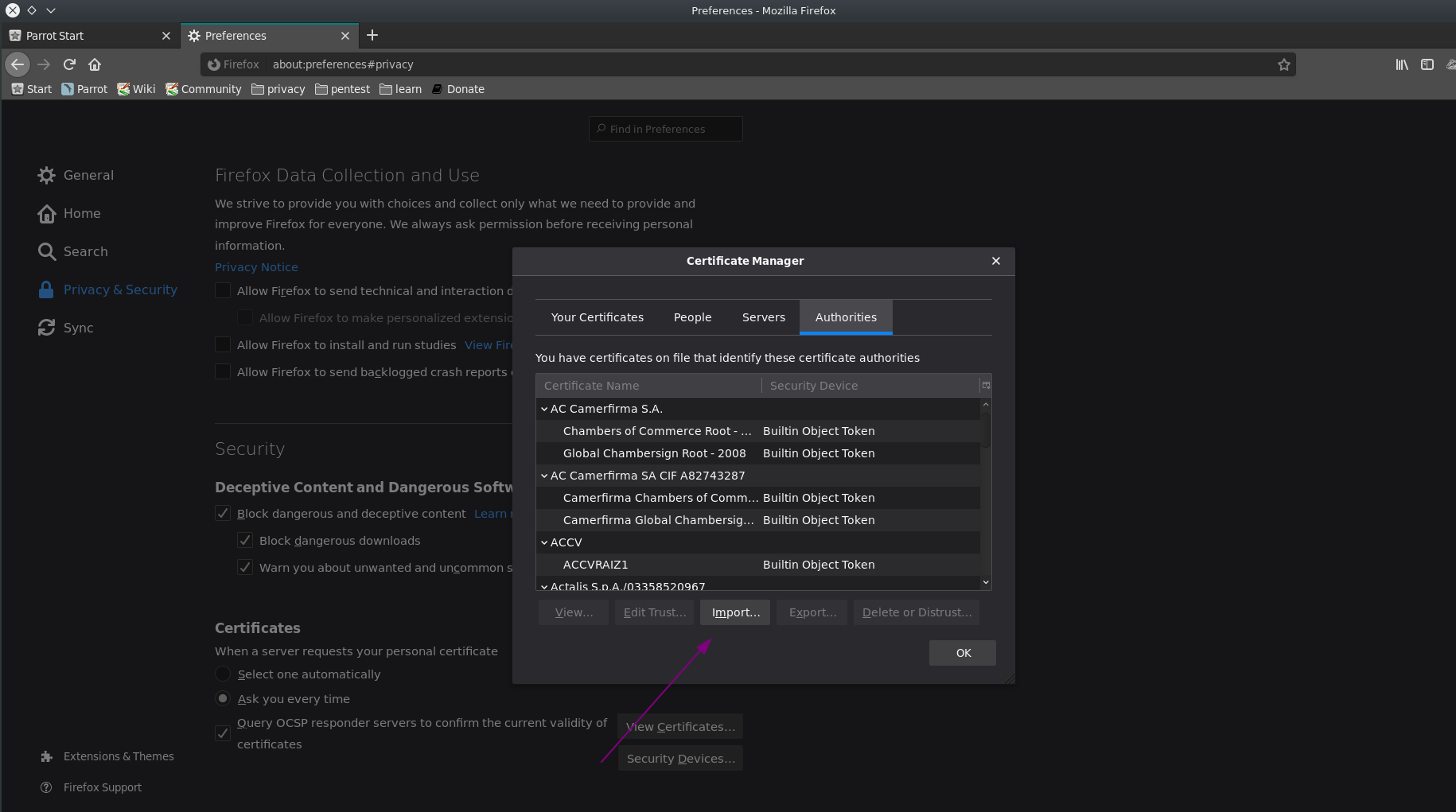
Task: Click View Certificates... button
Action: (680, 727)
